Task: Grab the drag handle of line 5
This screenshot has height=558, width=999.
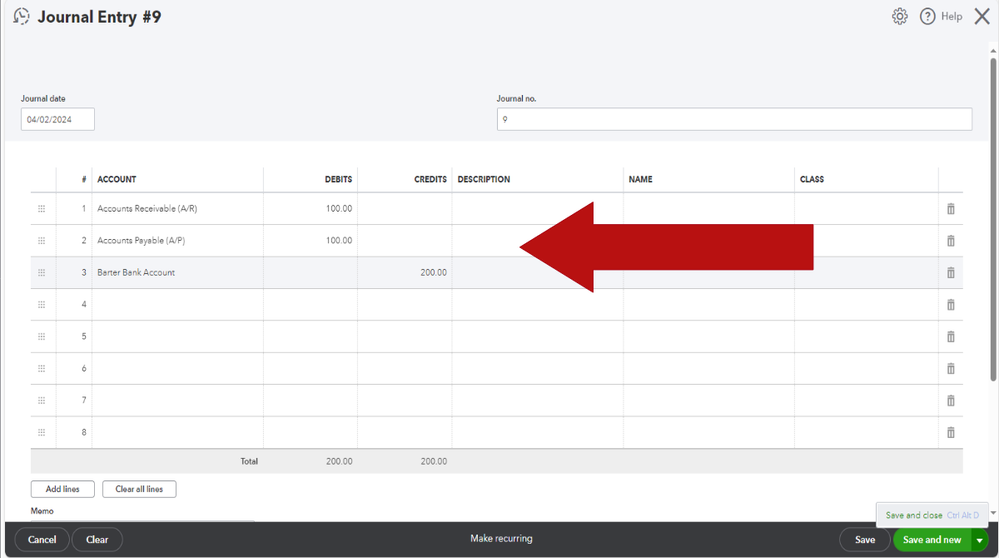Action: (x=41, y=336)
